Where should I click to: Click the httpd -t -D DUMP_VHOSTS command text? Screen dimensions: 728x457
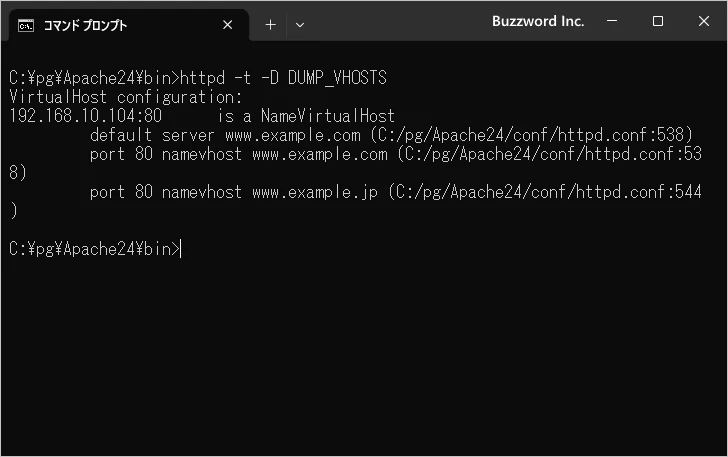coord(281,78)
